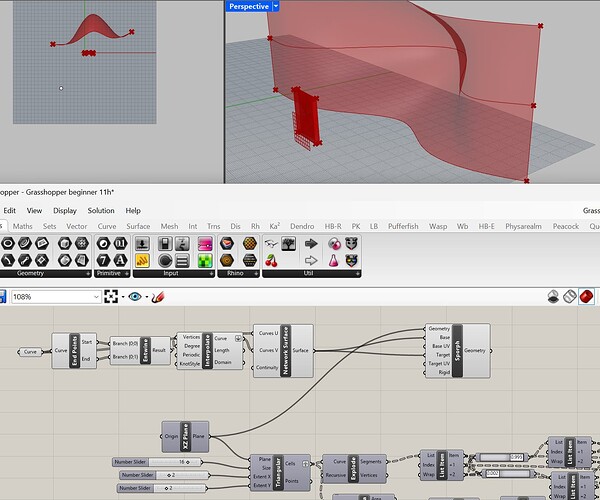Open the Solution menu
600x500 pixels.
[x=101, y=210]
